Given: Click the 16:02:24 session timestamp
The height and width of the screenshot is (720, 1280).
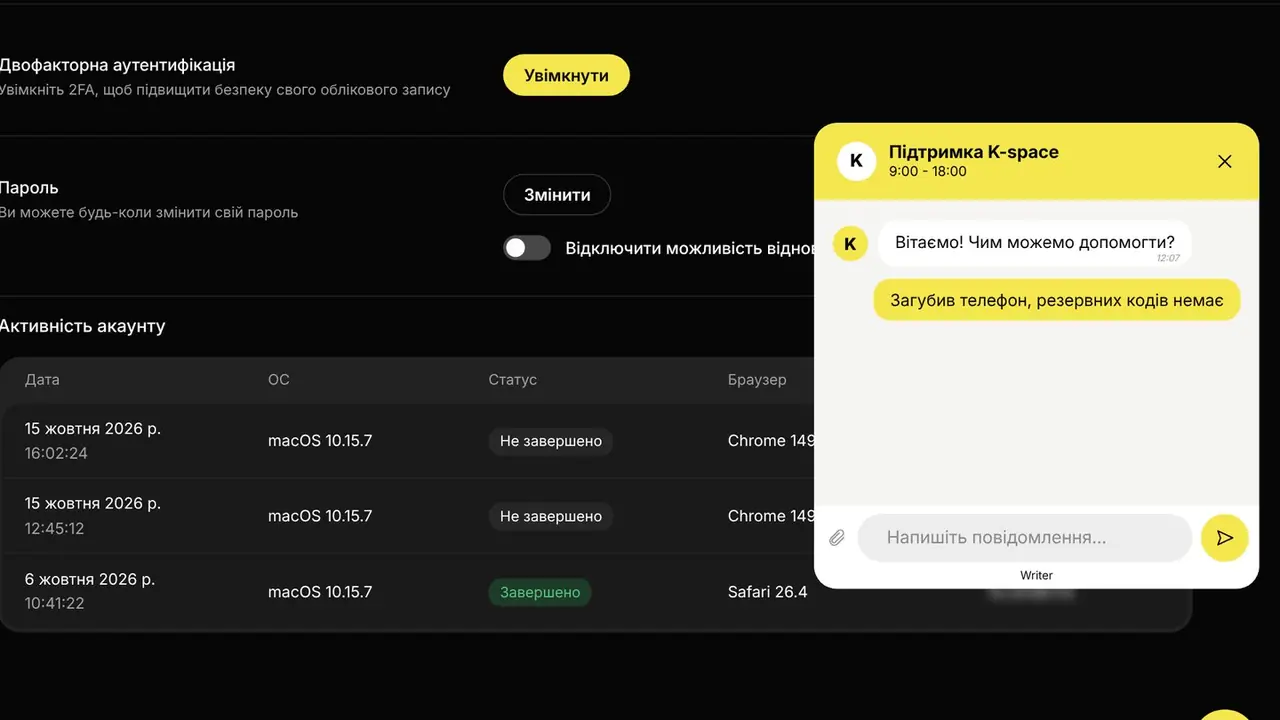Looking at the screenshot, I should coord(56,454).
